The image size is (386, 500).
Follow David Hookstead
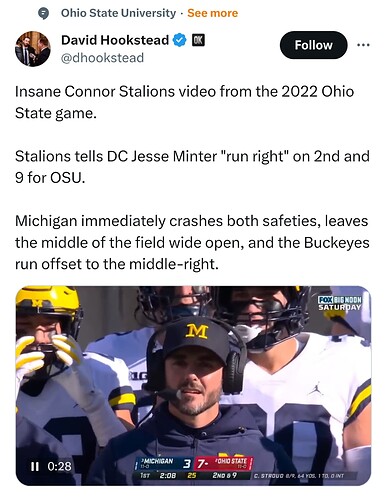313,45
